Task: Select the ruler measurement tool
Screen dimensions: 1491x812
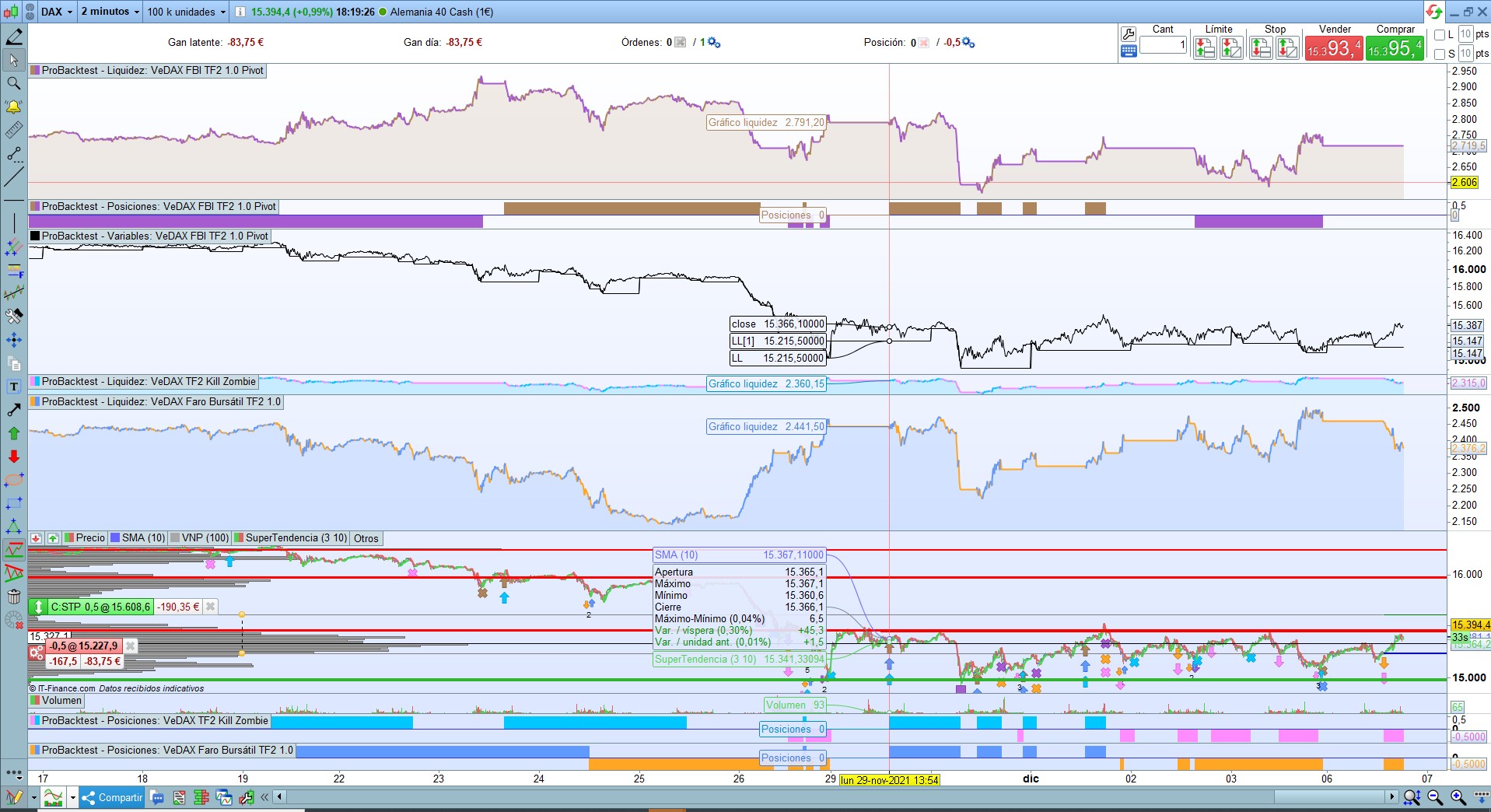Action: 14,130
